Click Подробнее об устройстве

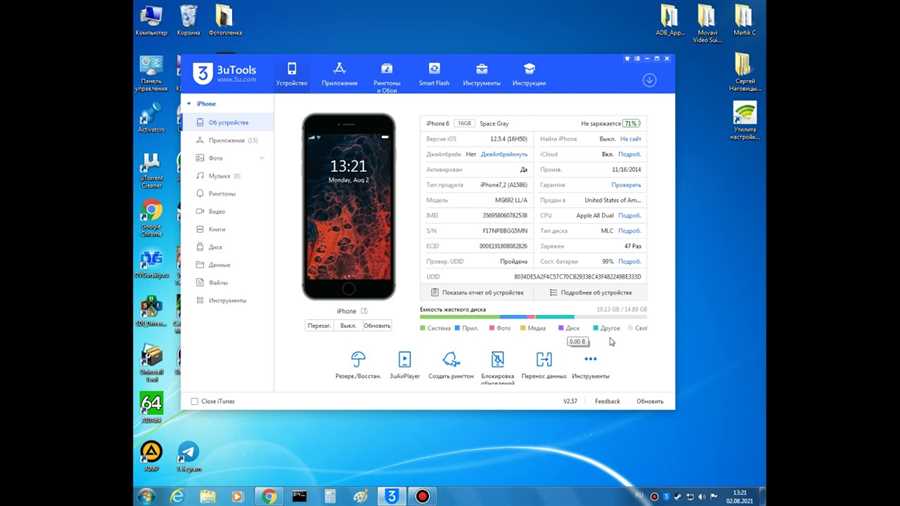(591, 293)
